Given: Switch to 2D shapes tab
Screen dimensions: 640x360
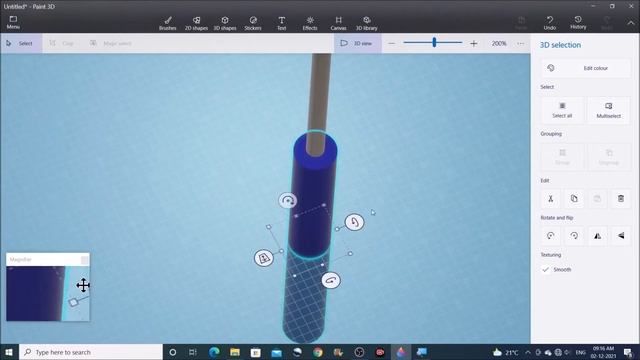Looking at the screenshot, I should [x=196, y=23].
